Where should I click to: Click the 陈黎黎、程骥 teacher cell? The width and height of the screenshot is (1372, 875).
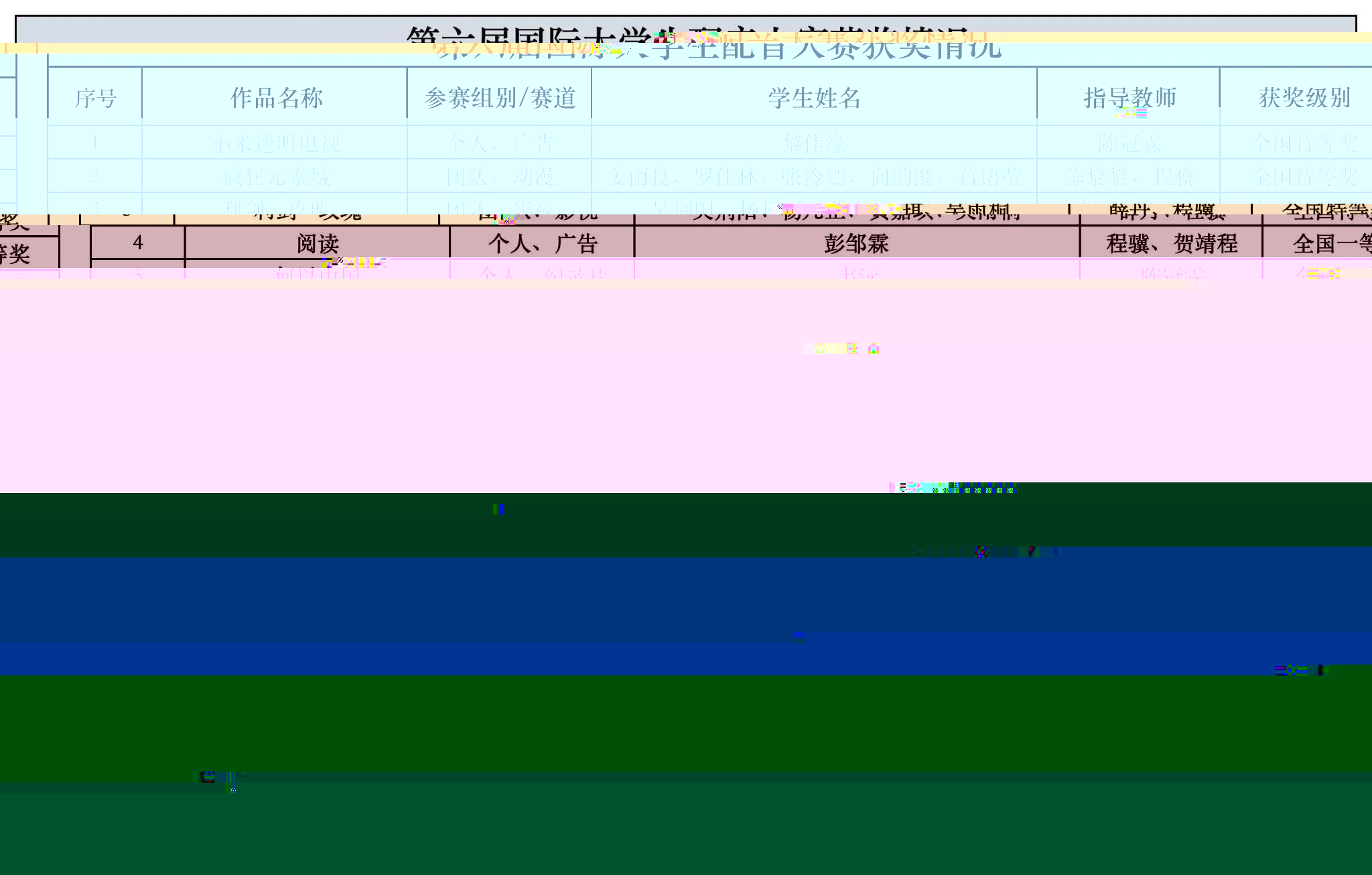click(1129, 177)
